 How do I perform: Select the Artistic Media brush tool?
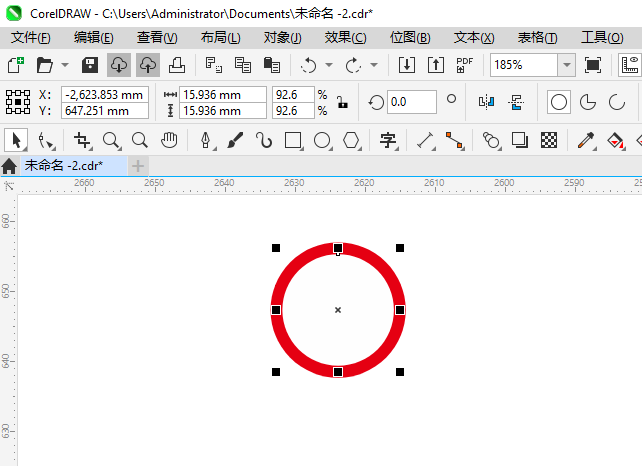[x=235, y=140]
